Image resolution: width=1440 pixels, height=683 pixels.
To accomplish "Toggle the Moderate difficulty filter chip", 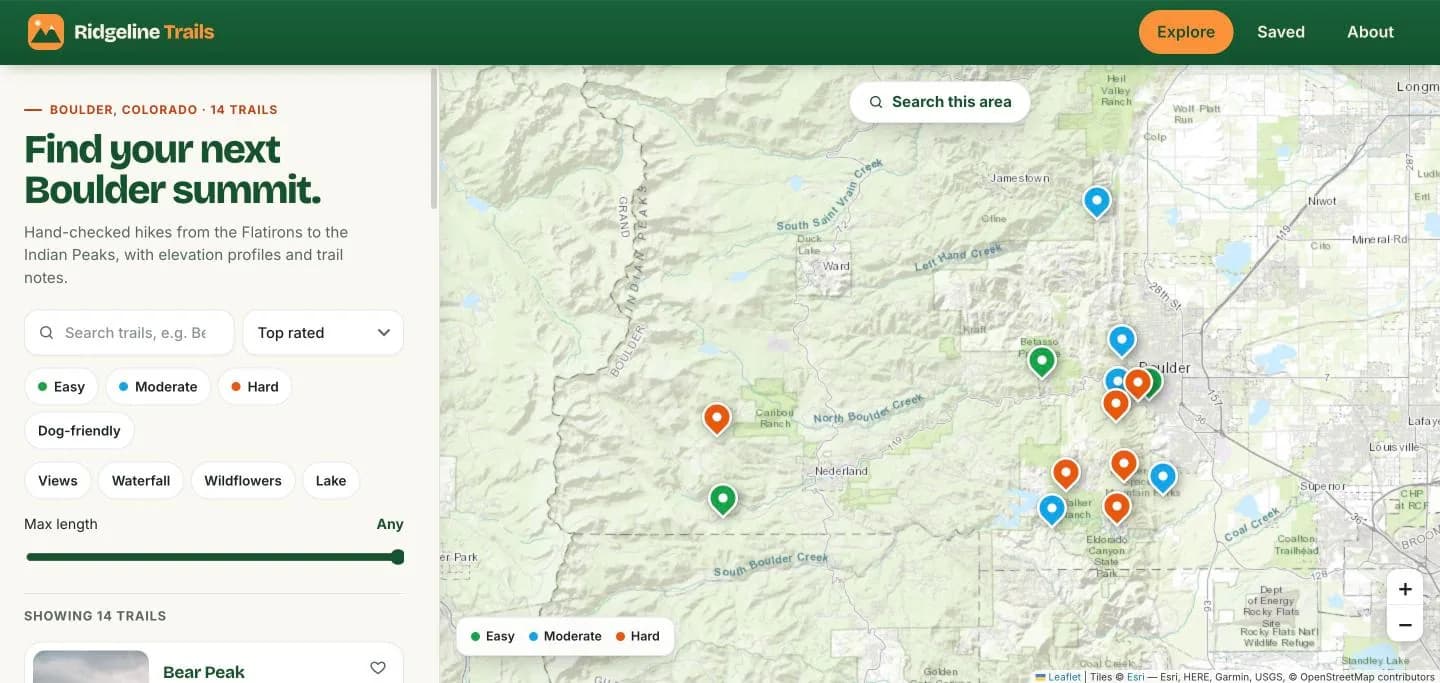I will (158, 387).
